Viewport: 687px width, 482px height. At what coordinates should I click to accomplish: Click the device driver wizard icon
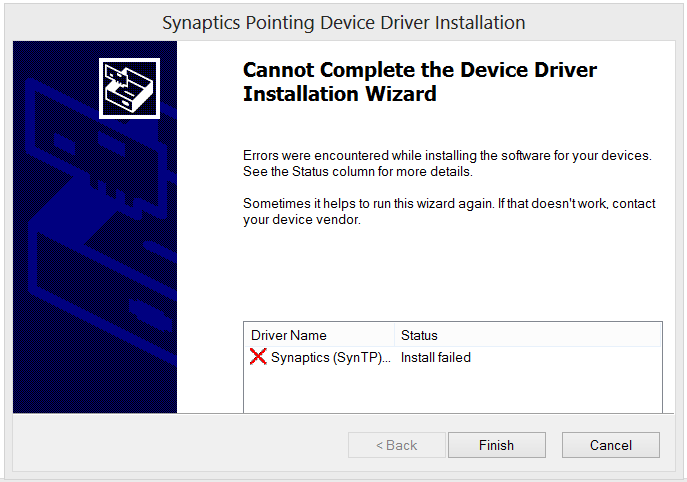coord(129,89)
